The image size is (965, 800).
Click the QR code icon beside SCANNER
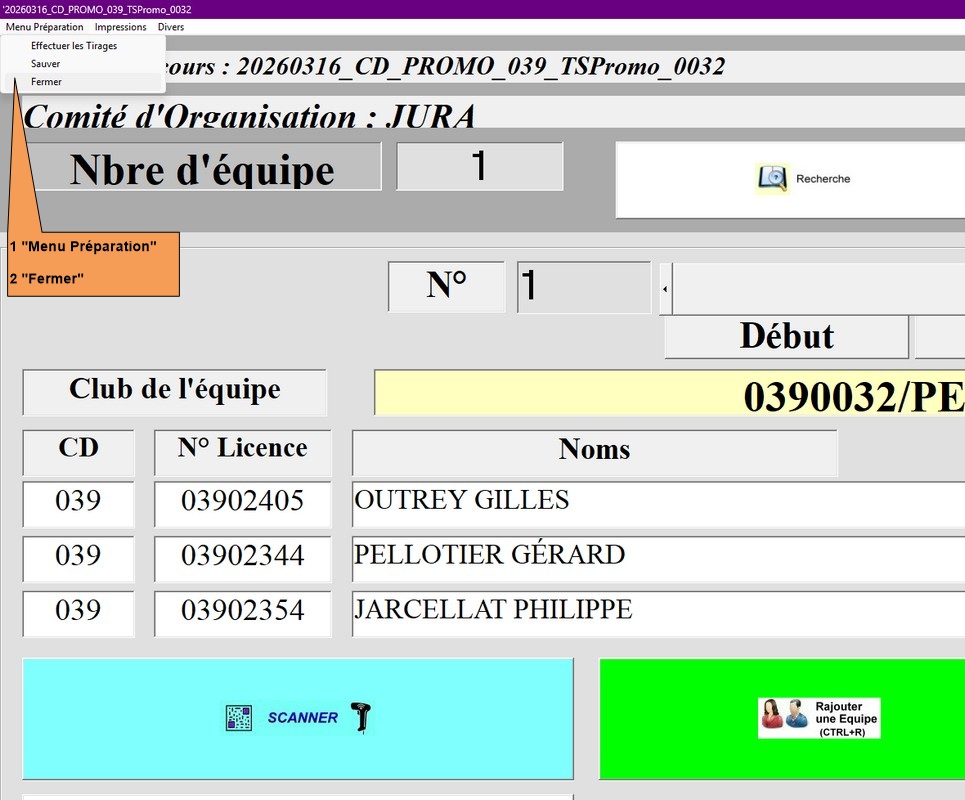(x=239, y=718)
